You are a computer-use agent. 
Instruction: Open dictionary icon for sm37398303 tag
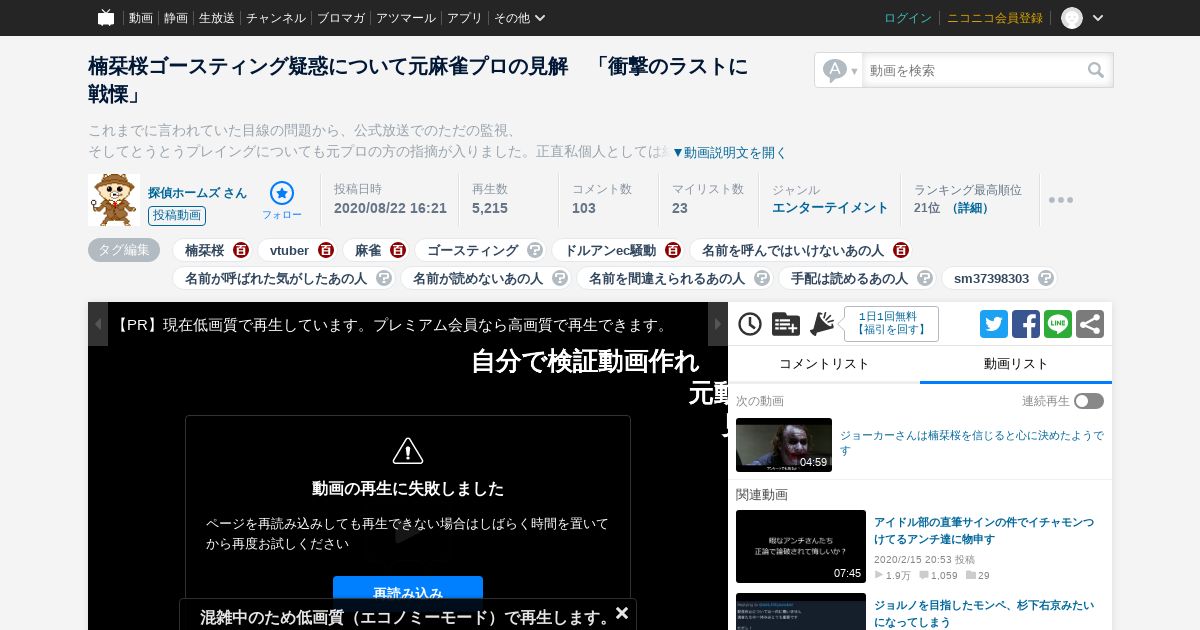coord(1046,278)
